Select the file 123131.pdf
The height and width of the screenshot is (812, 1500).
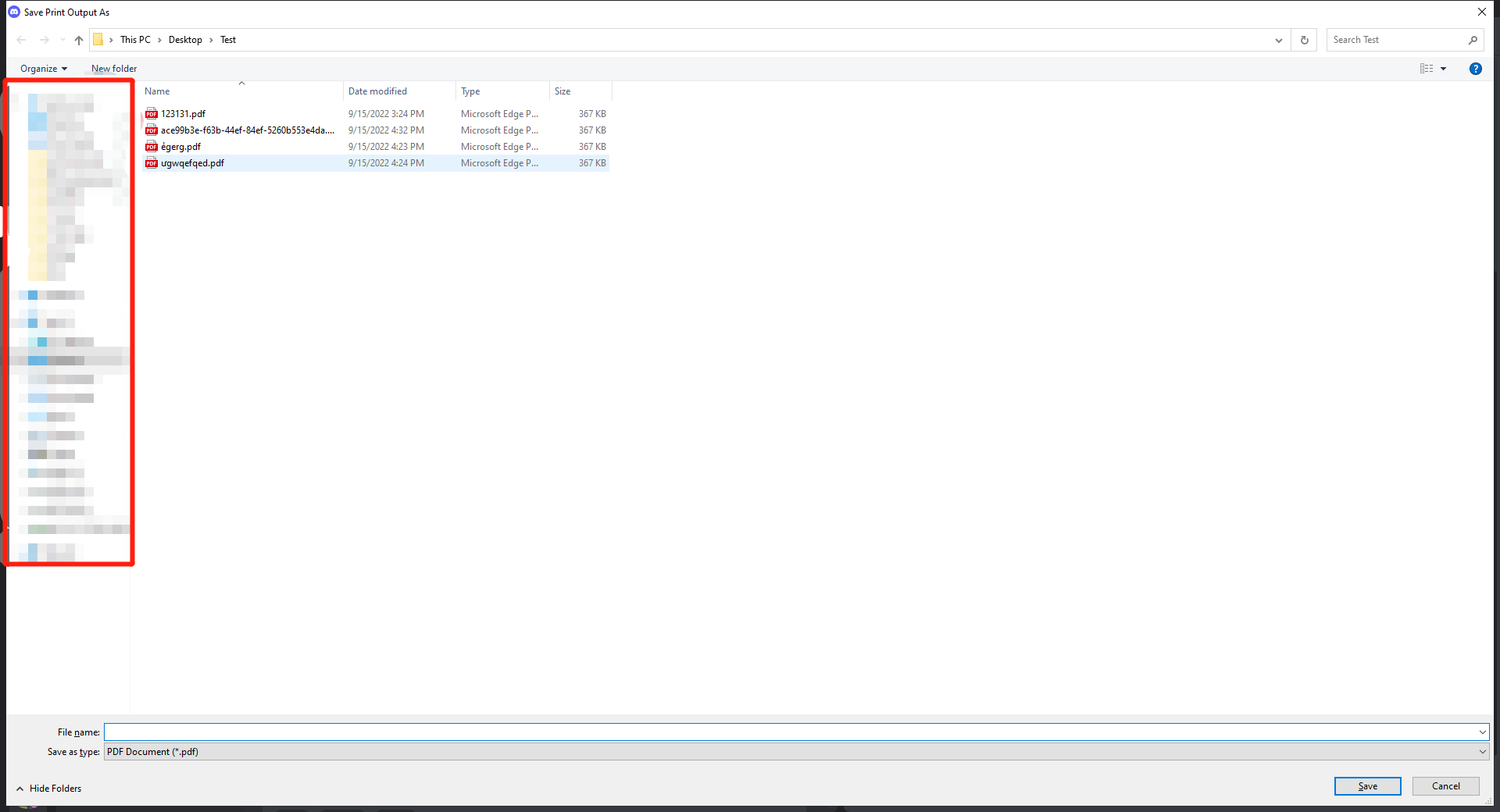[x=183, y=114]
